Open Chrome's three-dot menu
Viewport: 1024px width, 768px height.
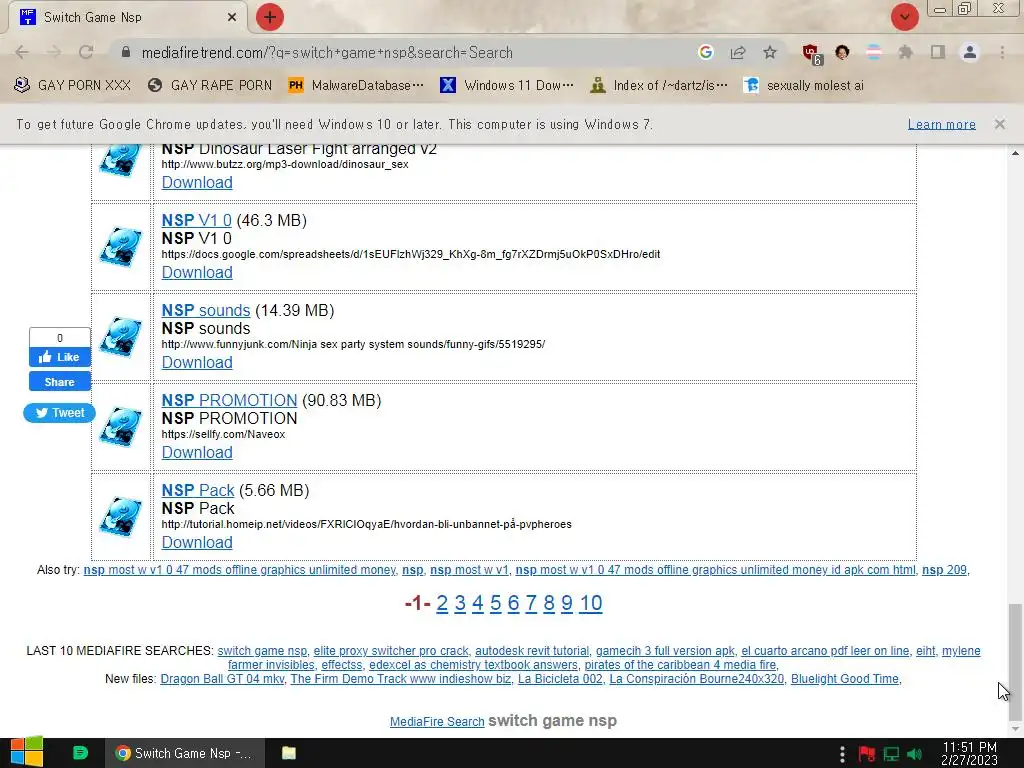pyautogui.click(x=1002, y=52)
